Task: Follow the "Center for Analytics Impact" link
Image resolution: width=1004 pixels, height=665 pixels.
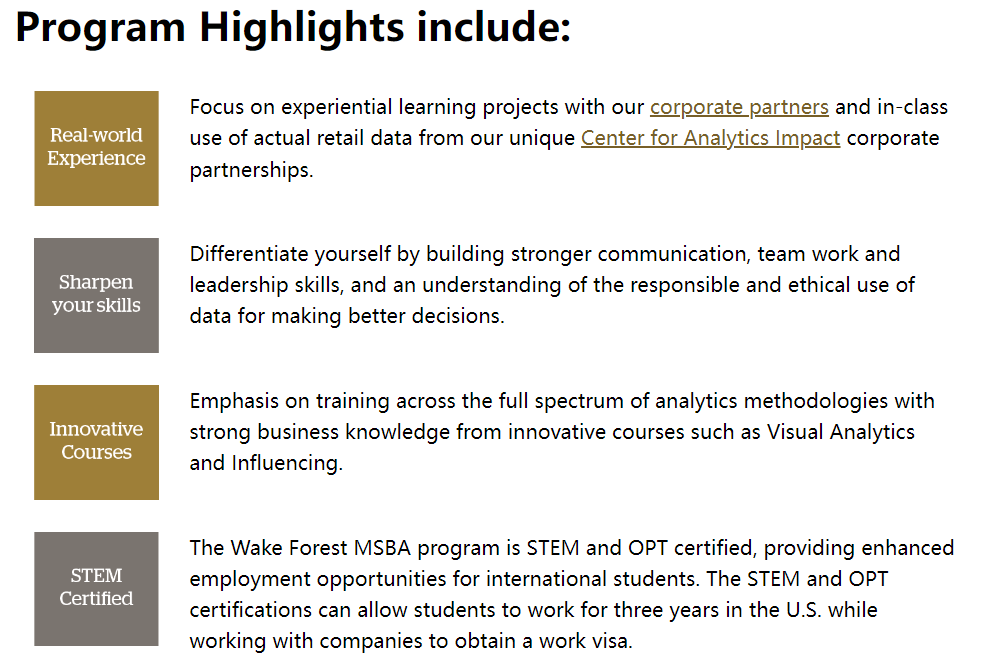Action: pos(710,138)
